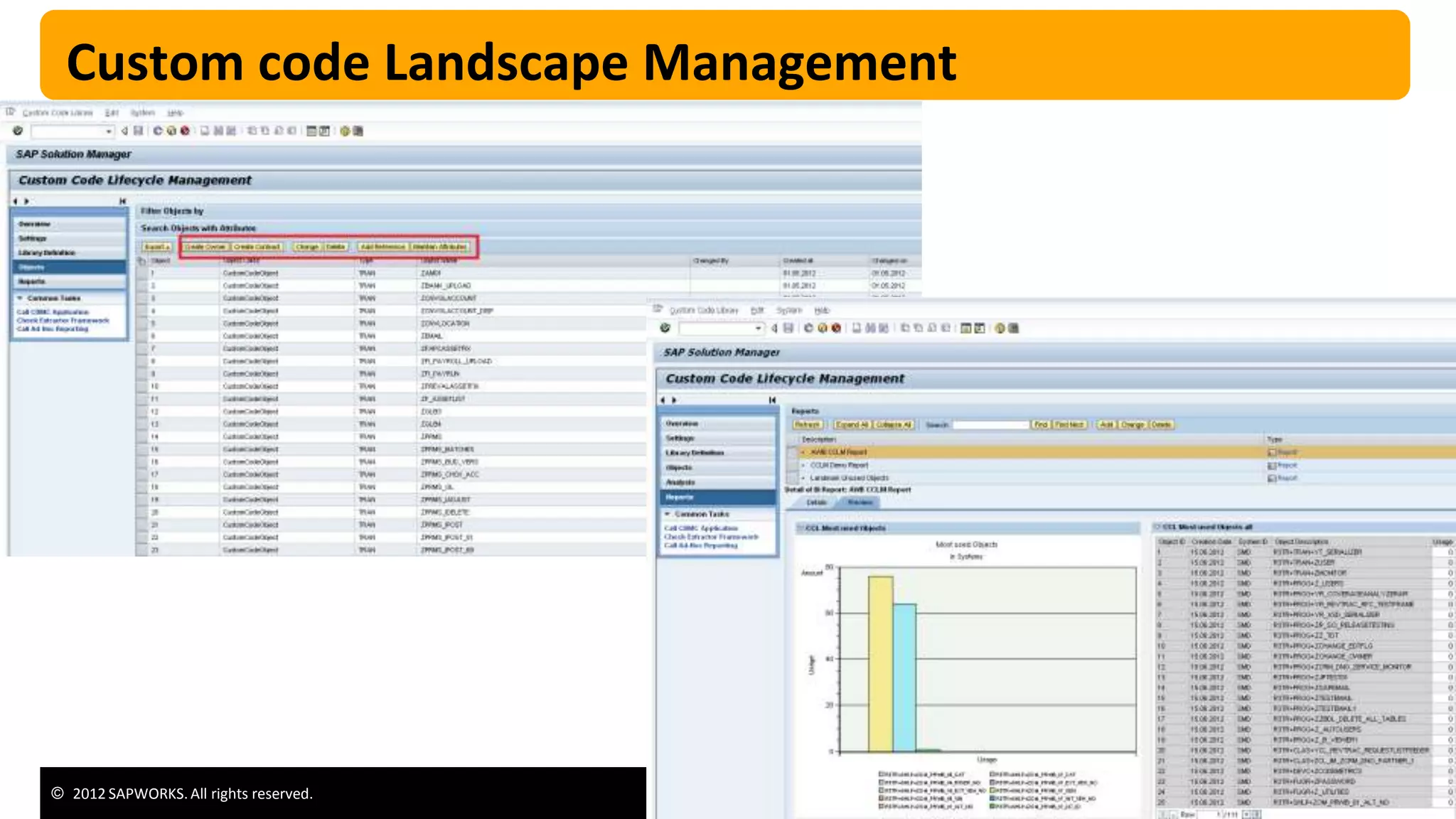Image resolution: width=1456 pixels, height=819 pixels.
Task: Click the Create Contract button
Action: pyautogui.click(x=257, y=247)
